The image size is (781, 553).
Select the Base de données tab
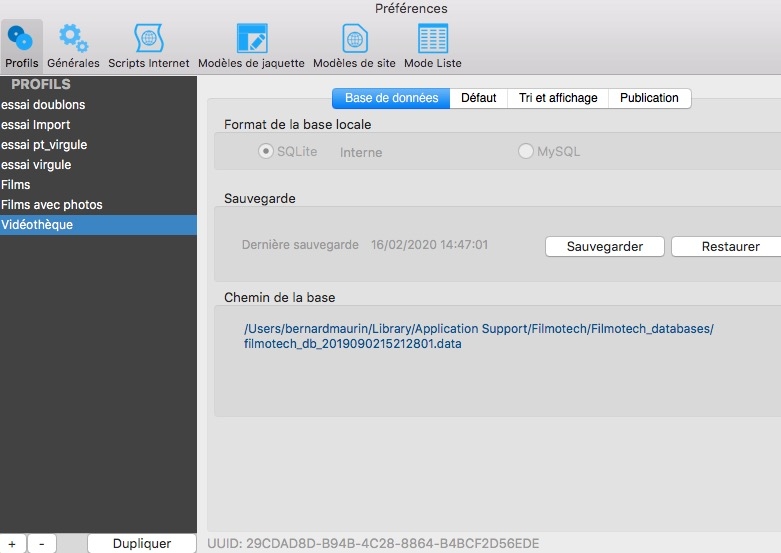(391, 98)
